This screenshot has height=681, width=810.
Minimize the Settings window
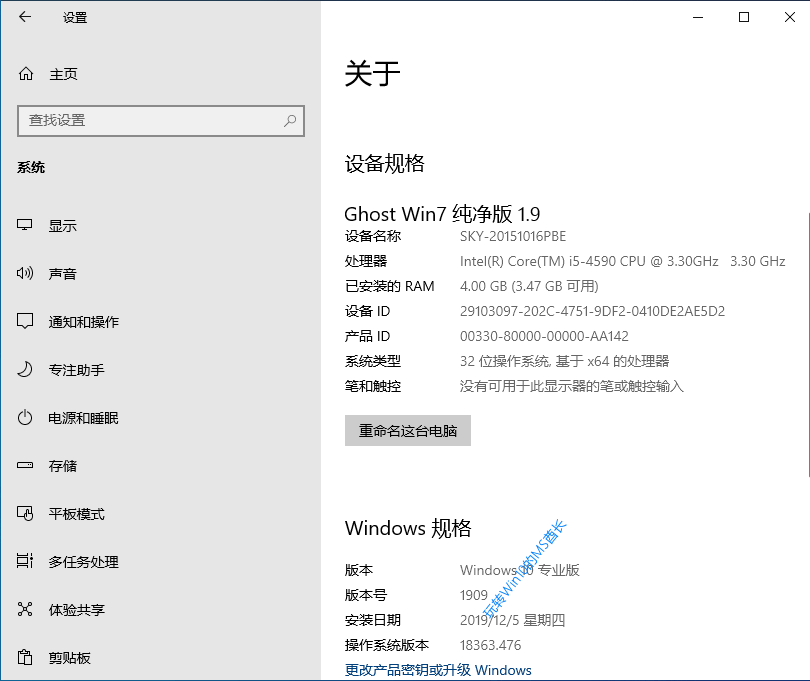click(698, 17)
